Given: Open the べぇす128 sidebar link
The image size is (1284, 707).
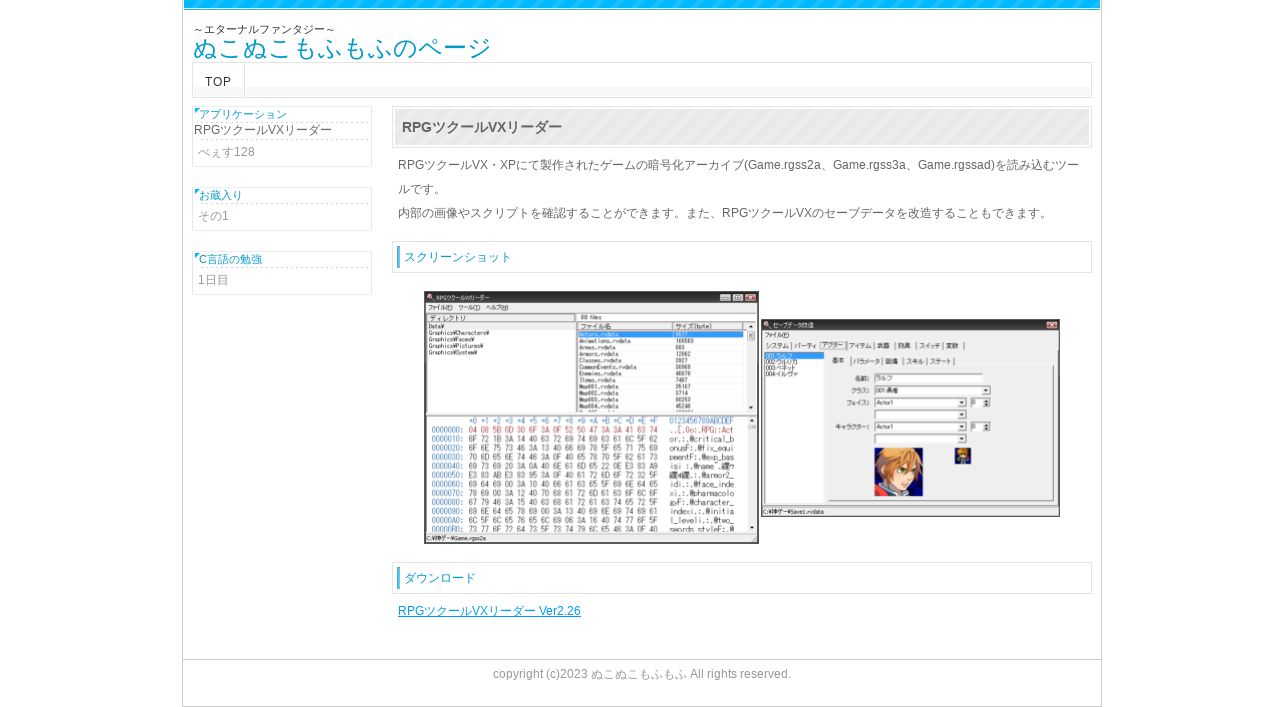Looking at the screenshot, I should (226, 152).
